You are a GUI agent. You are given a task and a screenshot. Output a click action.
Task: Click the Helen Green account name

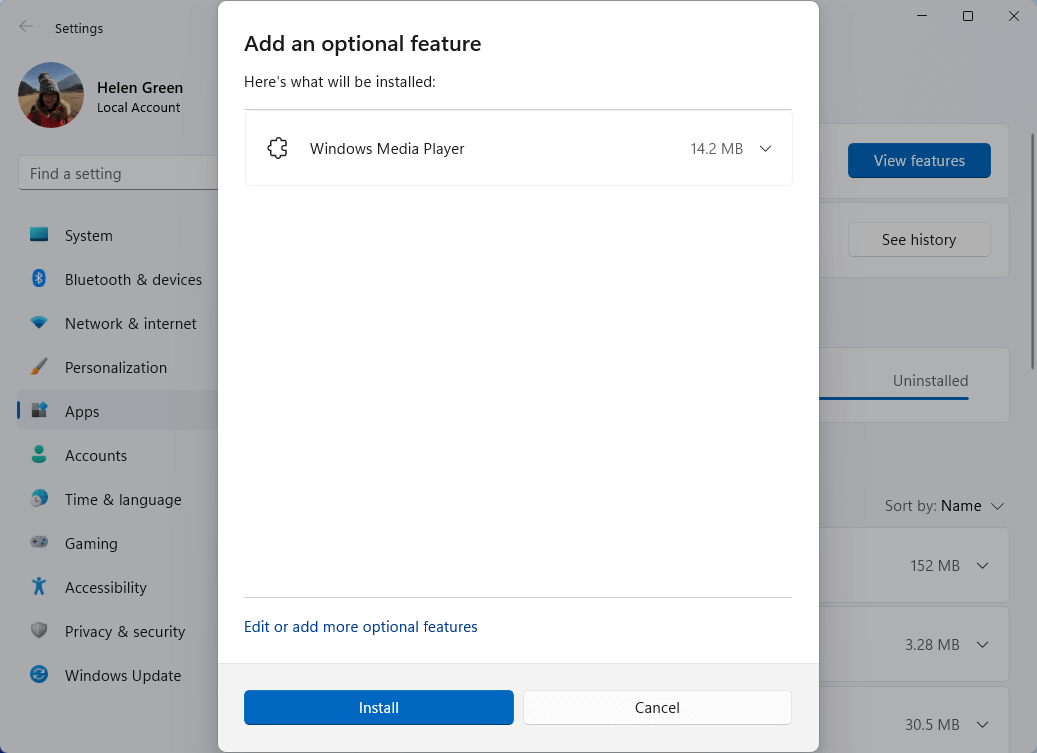140,87
